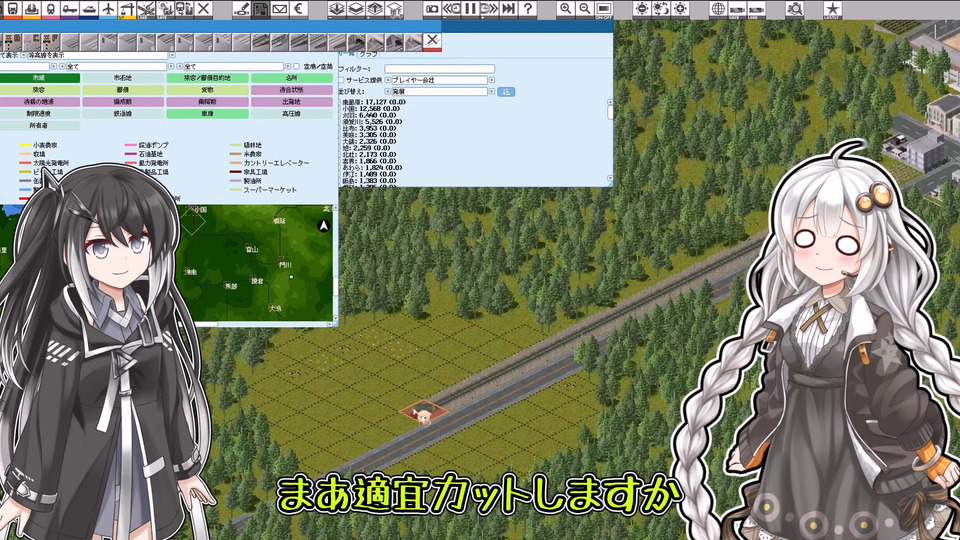Click the blue sort order button

coord(506,92)
